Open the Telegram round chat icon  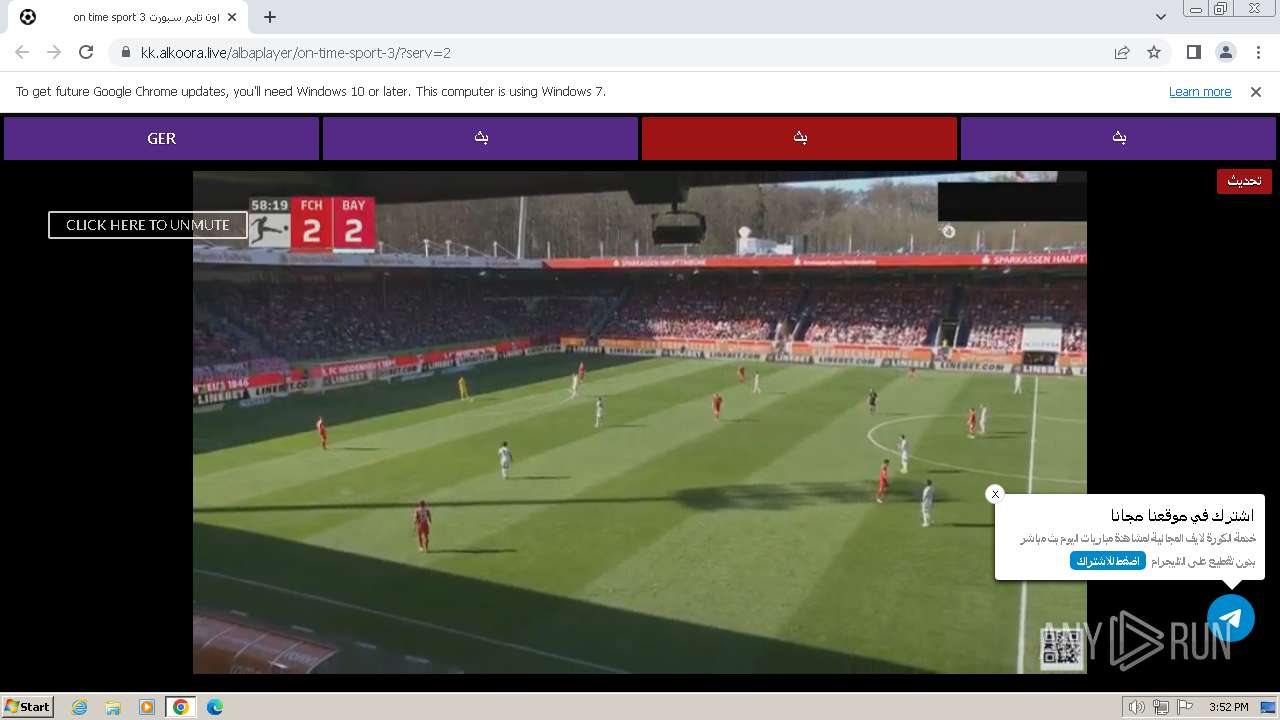pyautogui.click(x=1231, y=618)
